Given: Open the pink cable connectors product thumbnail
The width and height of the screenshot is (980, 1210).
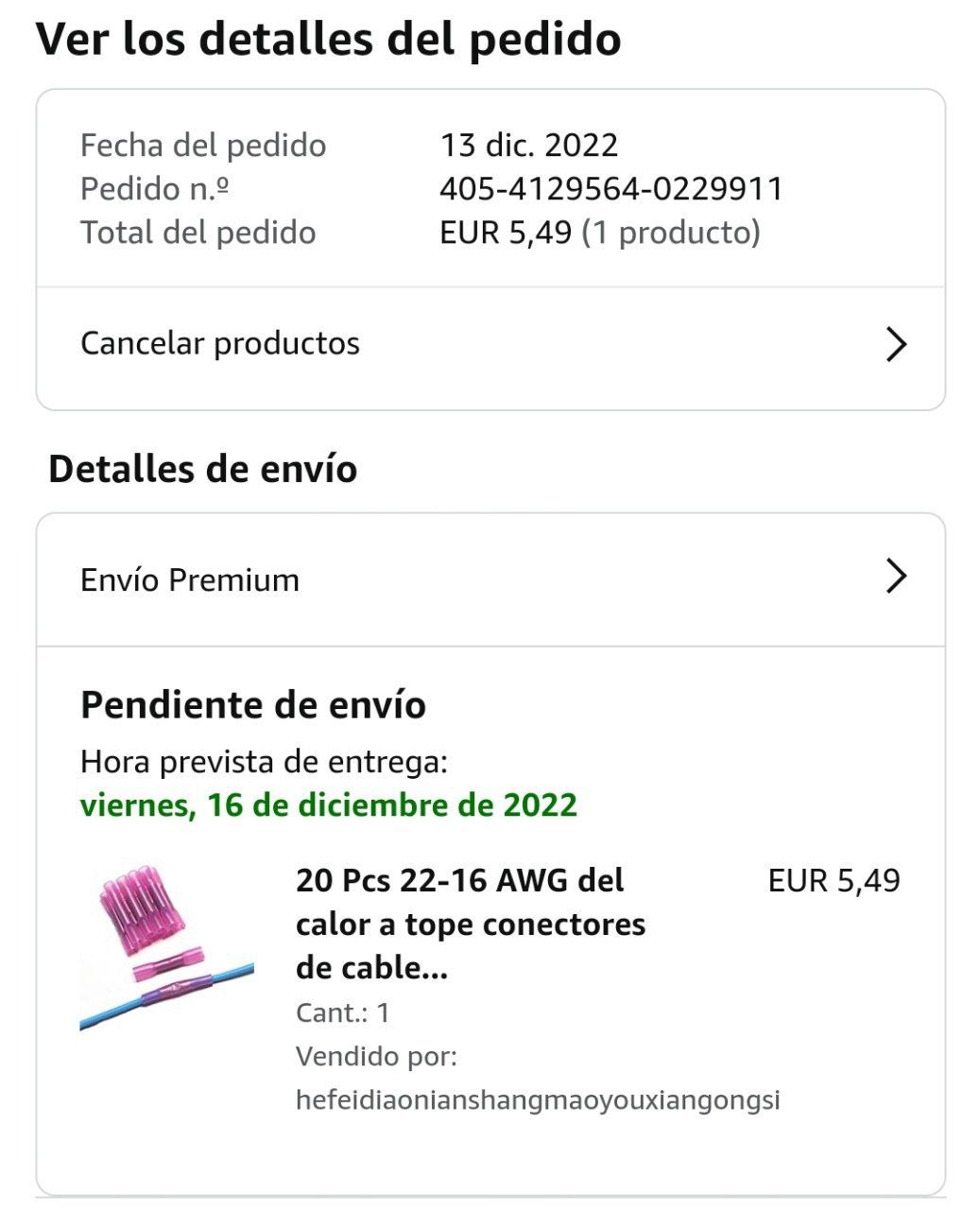Looking at the screenshot, I should click(x=167, y=945).
